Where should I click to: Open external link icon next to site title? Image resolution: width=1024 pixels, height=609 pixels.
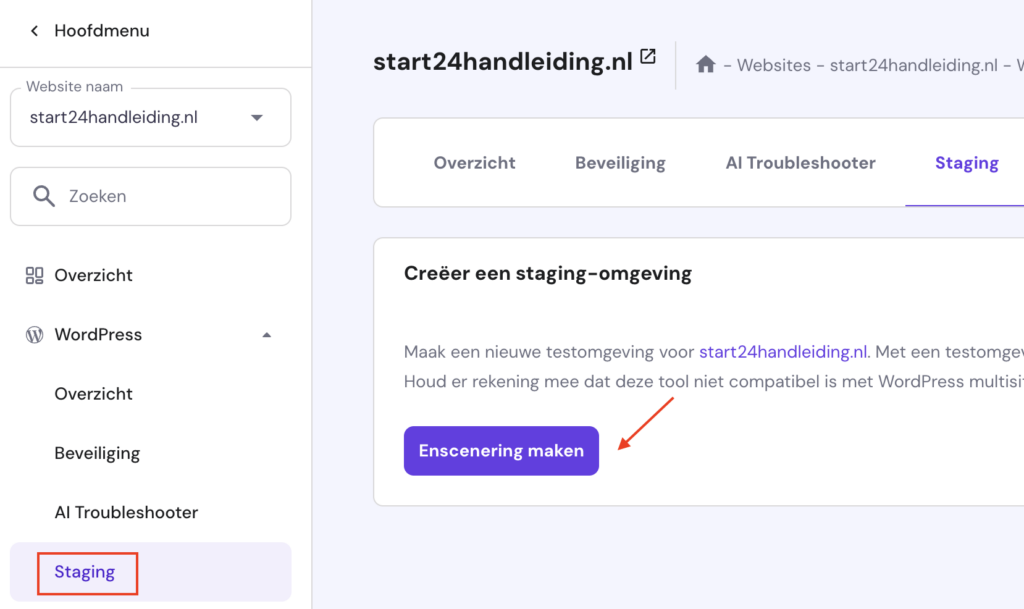(x=648, y=58)
